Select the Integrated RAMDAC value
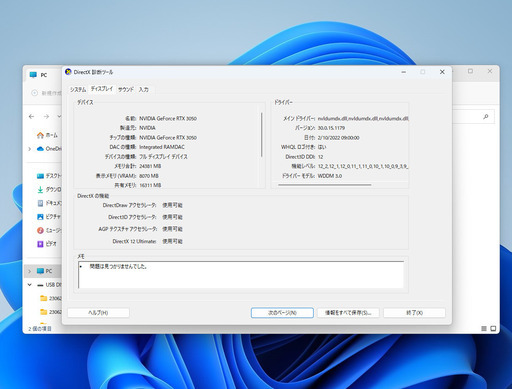512x389 pixels. coord(162,147)
